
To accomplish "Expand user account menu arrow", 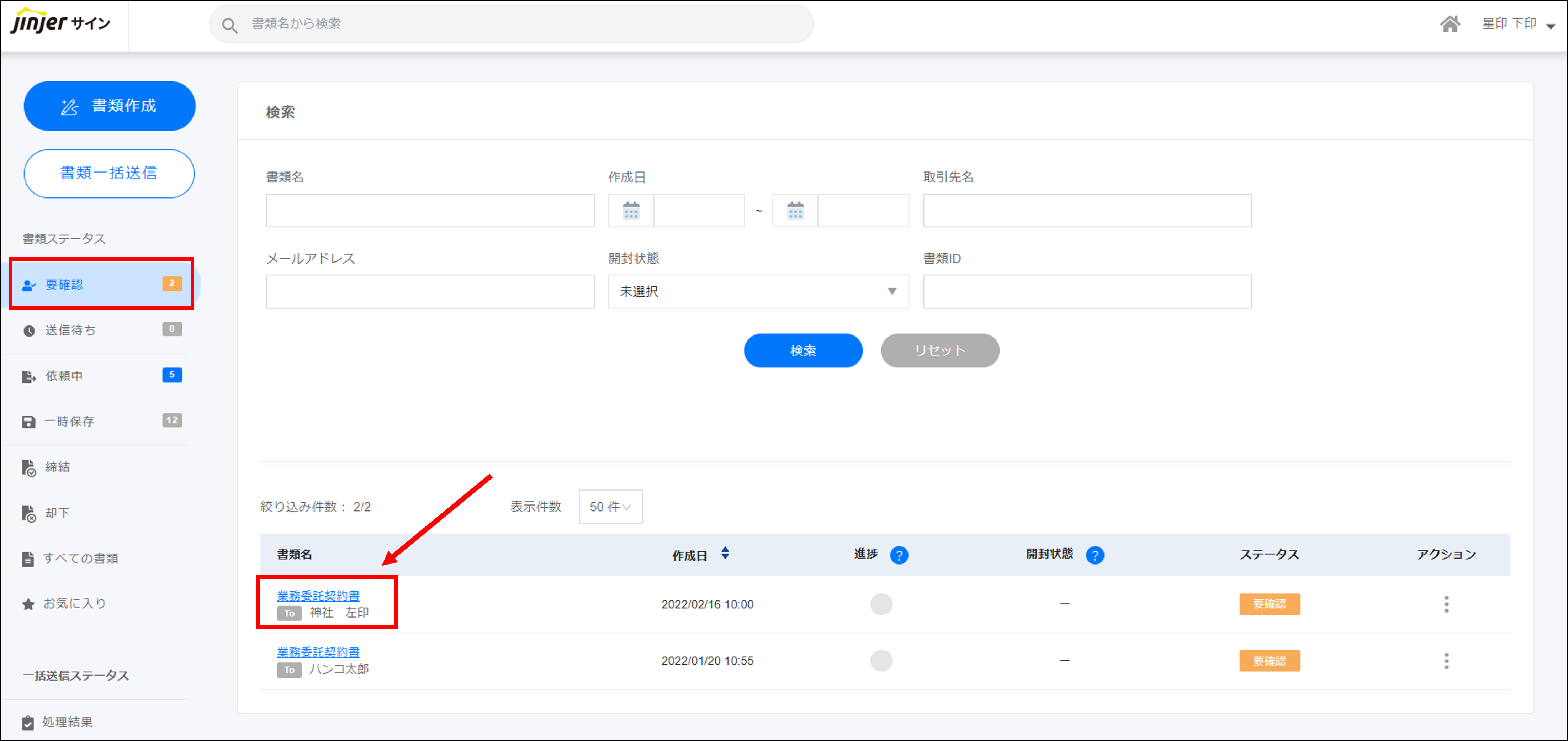I will (1550, 26).
